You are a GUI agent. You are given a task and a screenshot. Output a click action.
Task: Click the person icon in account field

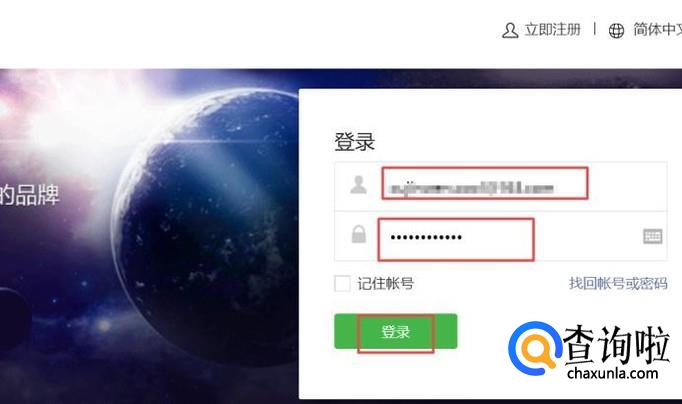point(358,184)
